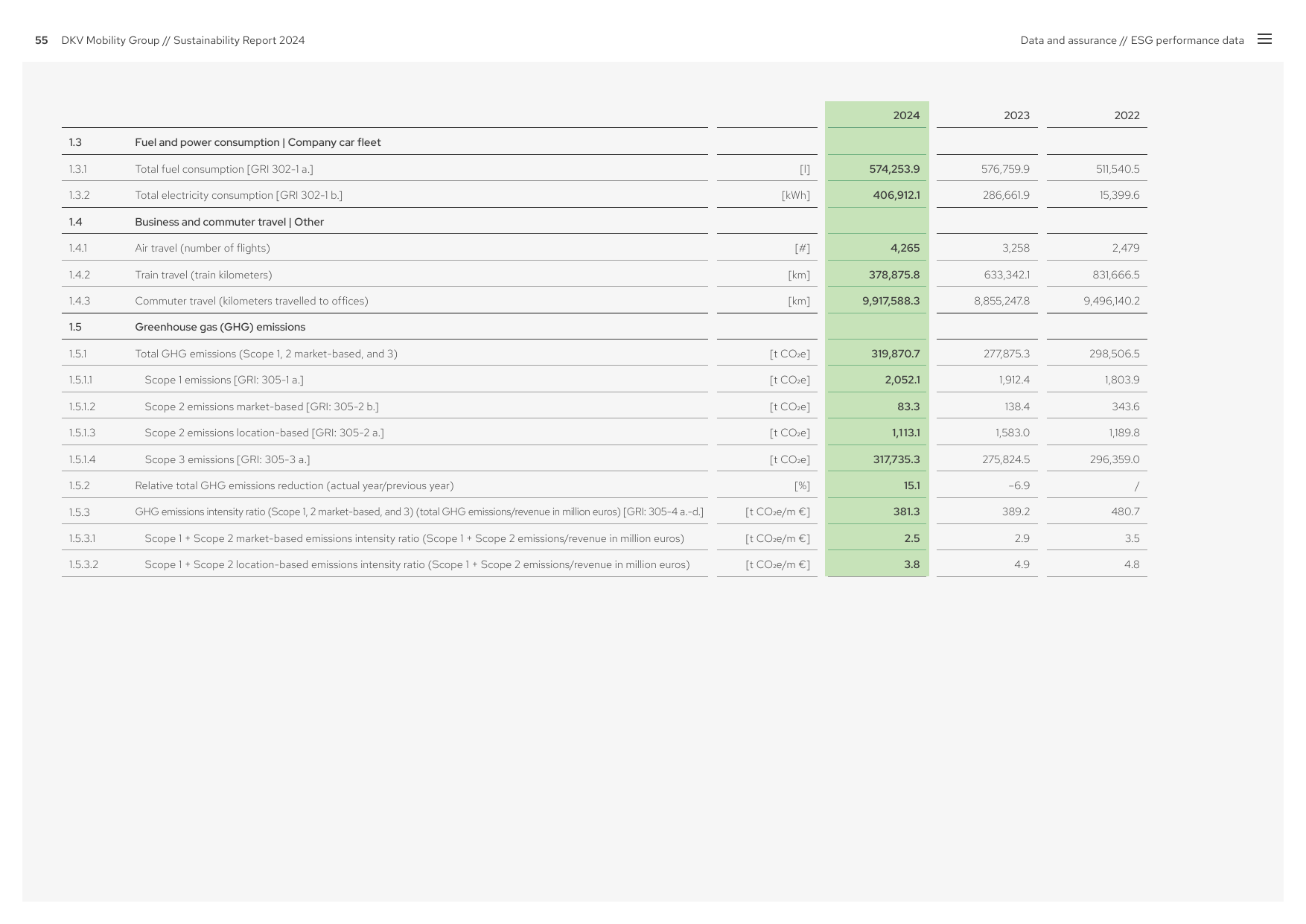Click the [kWh] unit label
This screenshot has width=1306, height=924.
coord(795,195)
